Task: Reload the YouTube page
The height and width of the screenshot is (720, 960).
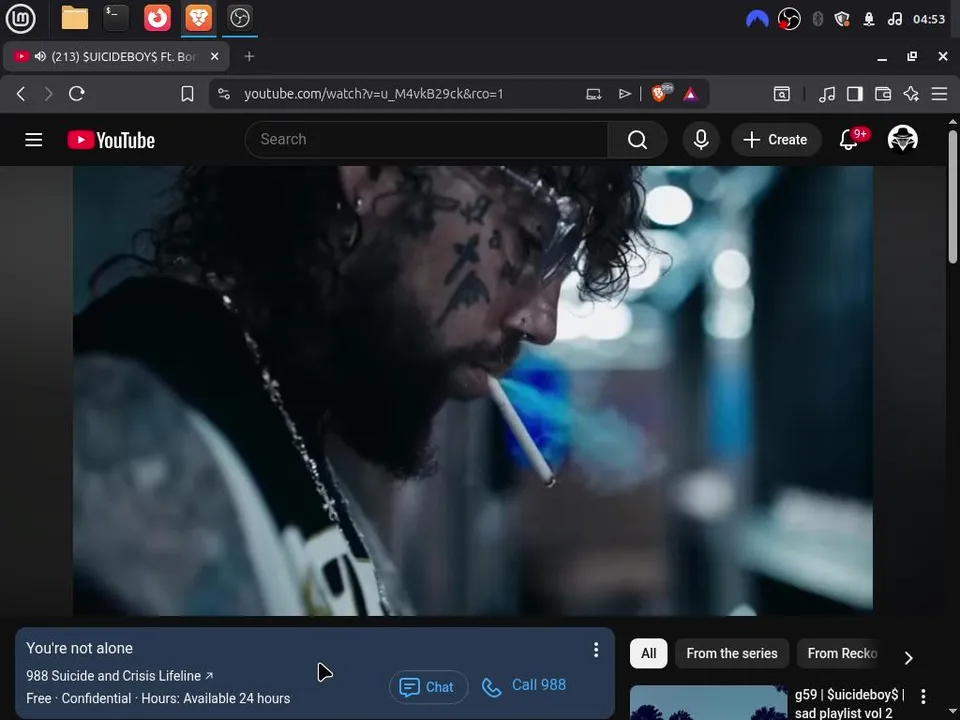Action: pyautogui.click(x=77, y=94)
